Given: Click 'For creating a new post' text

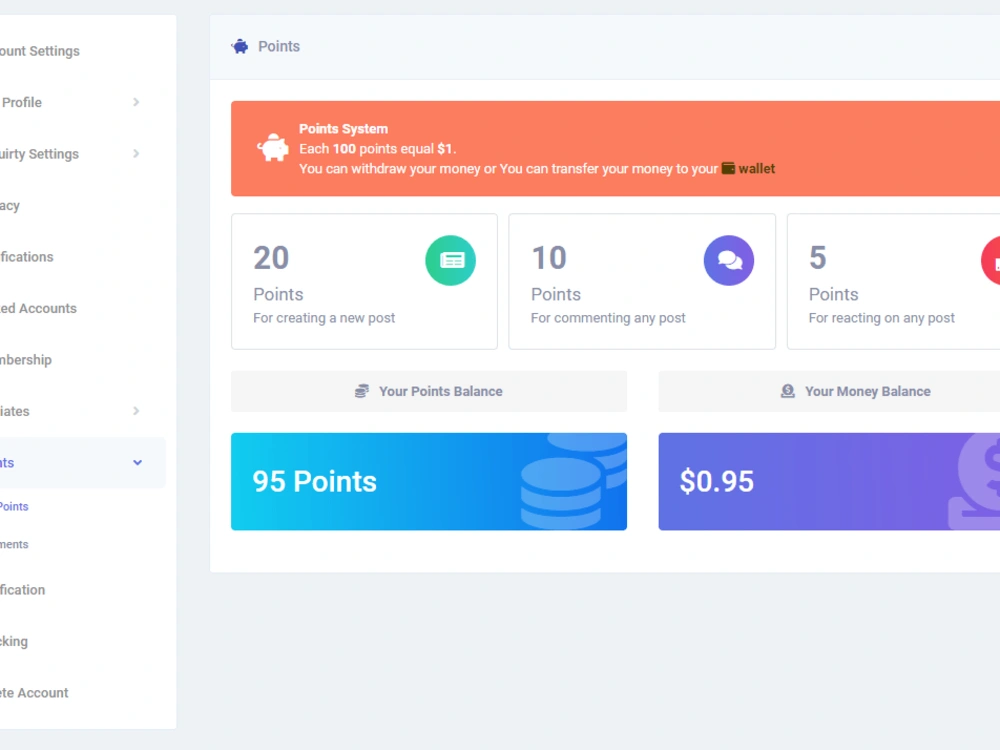Looking at the screenshot, I should (x=324, y=318).
